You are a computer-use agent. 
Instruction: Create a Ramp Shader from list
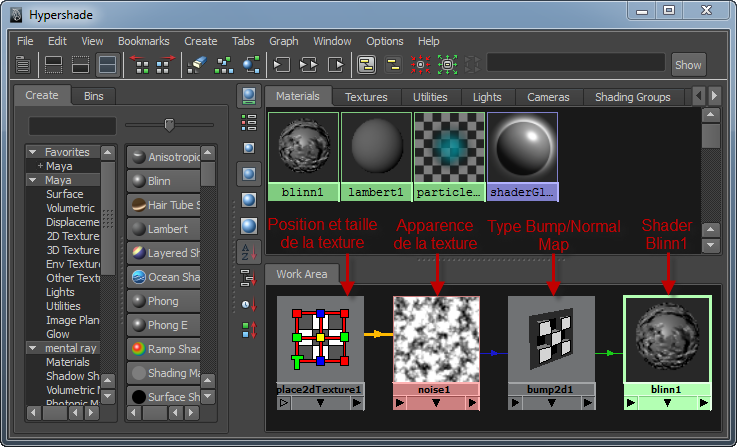(x=164, y=349)
